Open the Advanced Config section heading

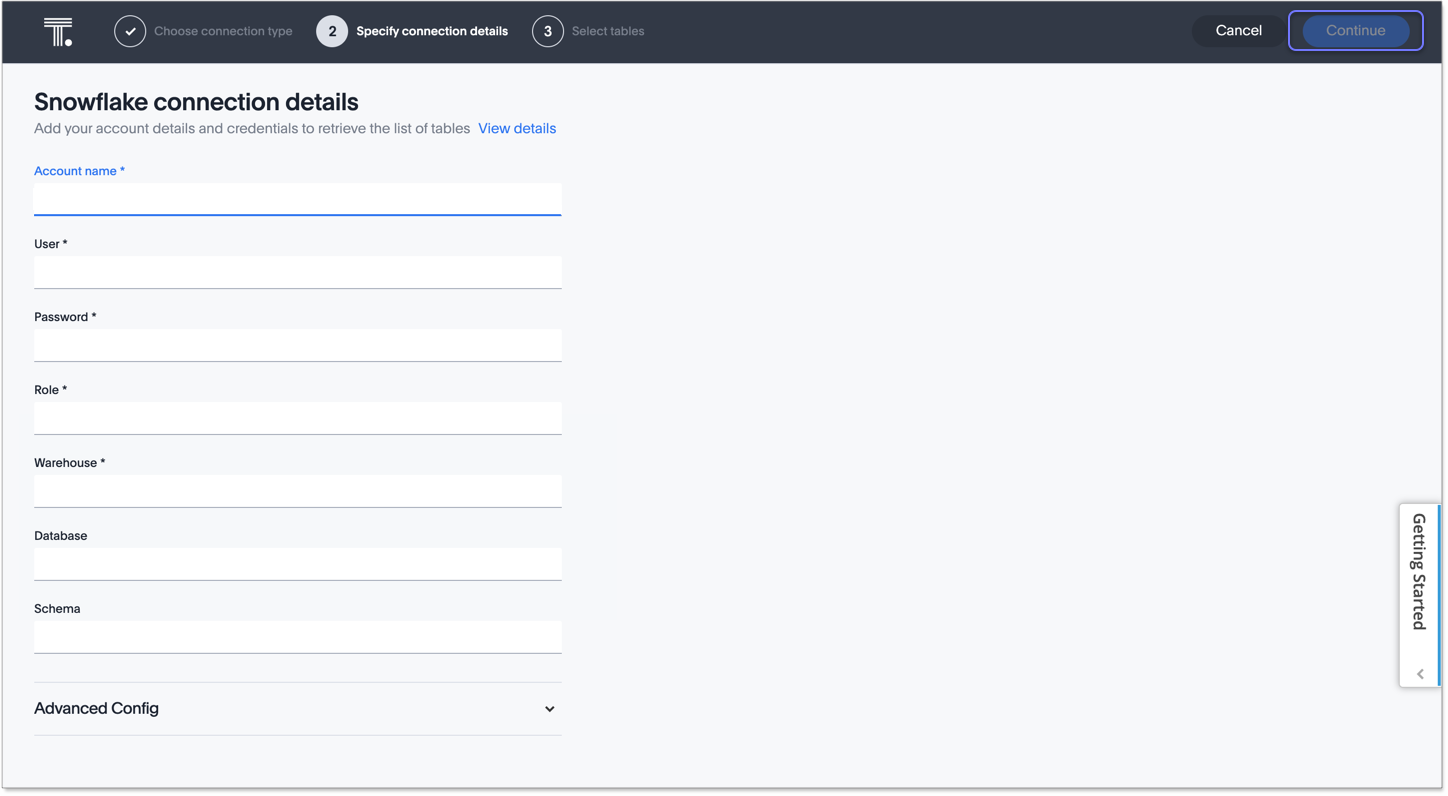tap(97, 709)
